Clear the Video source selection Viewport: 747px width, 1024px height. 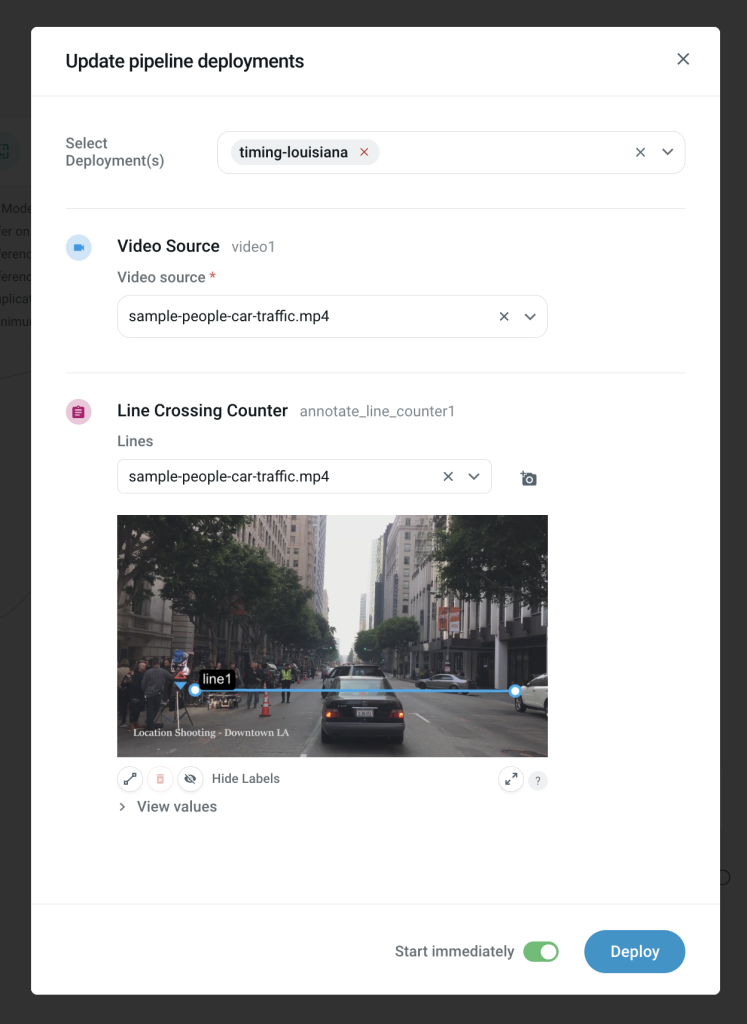click(x=504, y=317)
